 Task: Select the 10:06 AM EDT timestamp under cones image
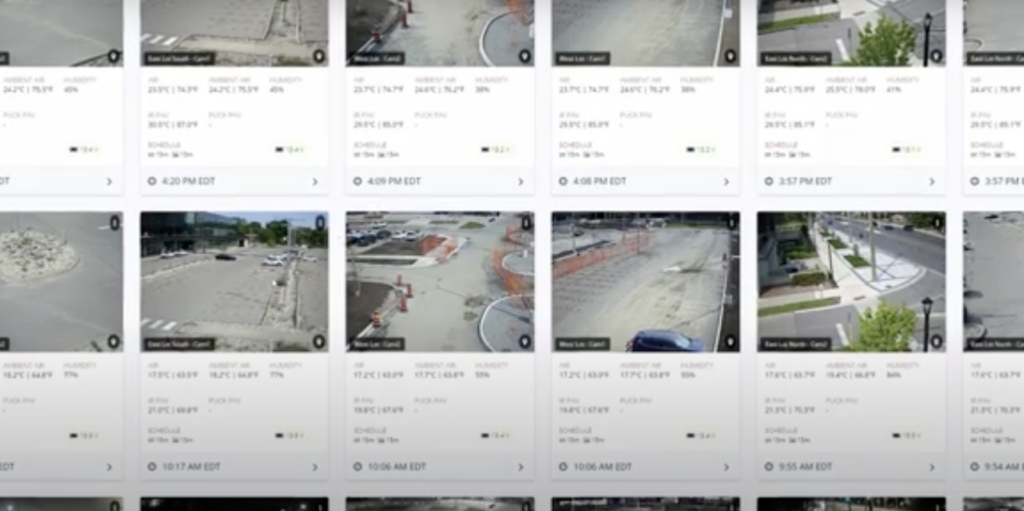point(392,467)
